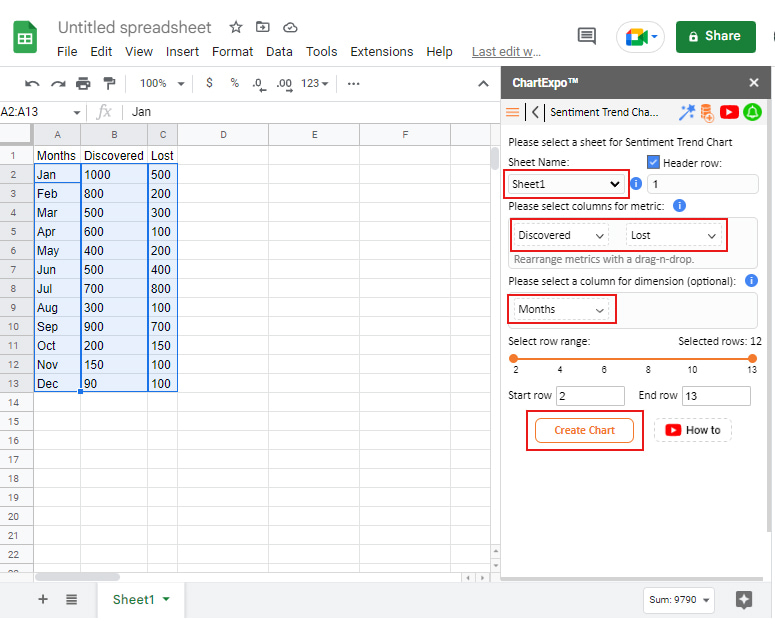This screenshot has height=636, width=775.
Task: Decrease decimal places
Action: point(258,84)
